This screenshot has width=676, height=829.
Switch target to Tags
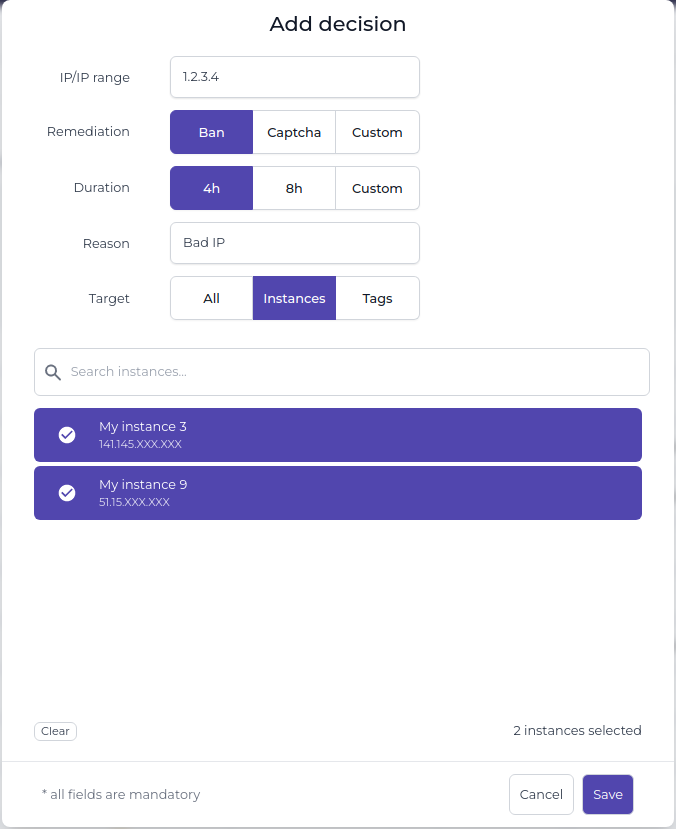pos(377,298)
